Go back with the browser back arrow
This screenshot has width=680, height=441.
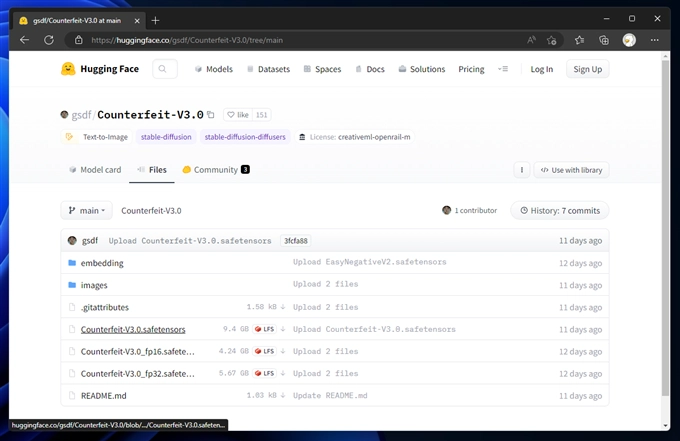click(24, 40)
